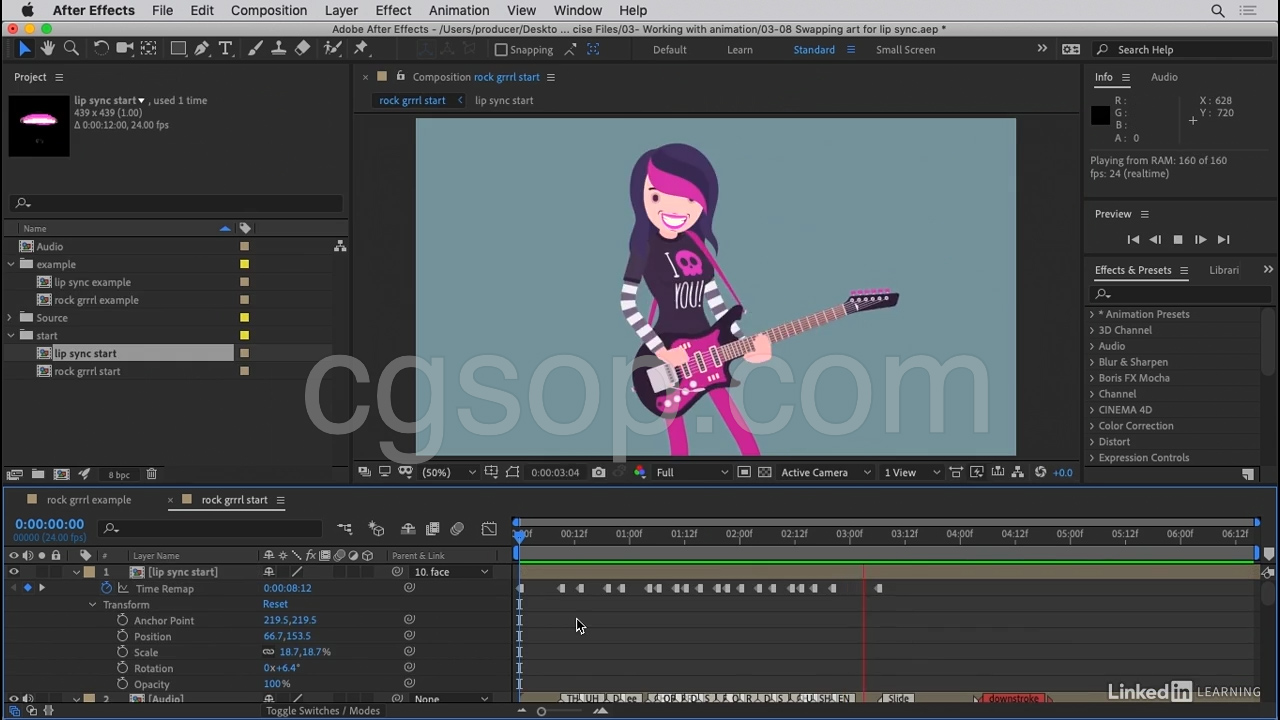Toggle Position stopwatch

click(122, 636)
